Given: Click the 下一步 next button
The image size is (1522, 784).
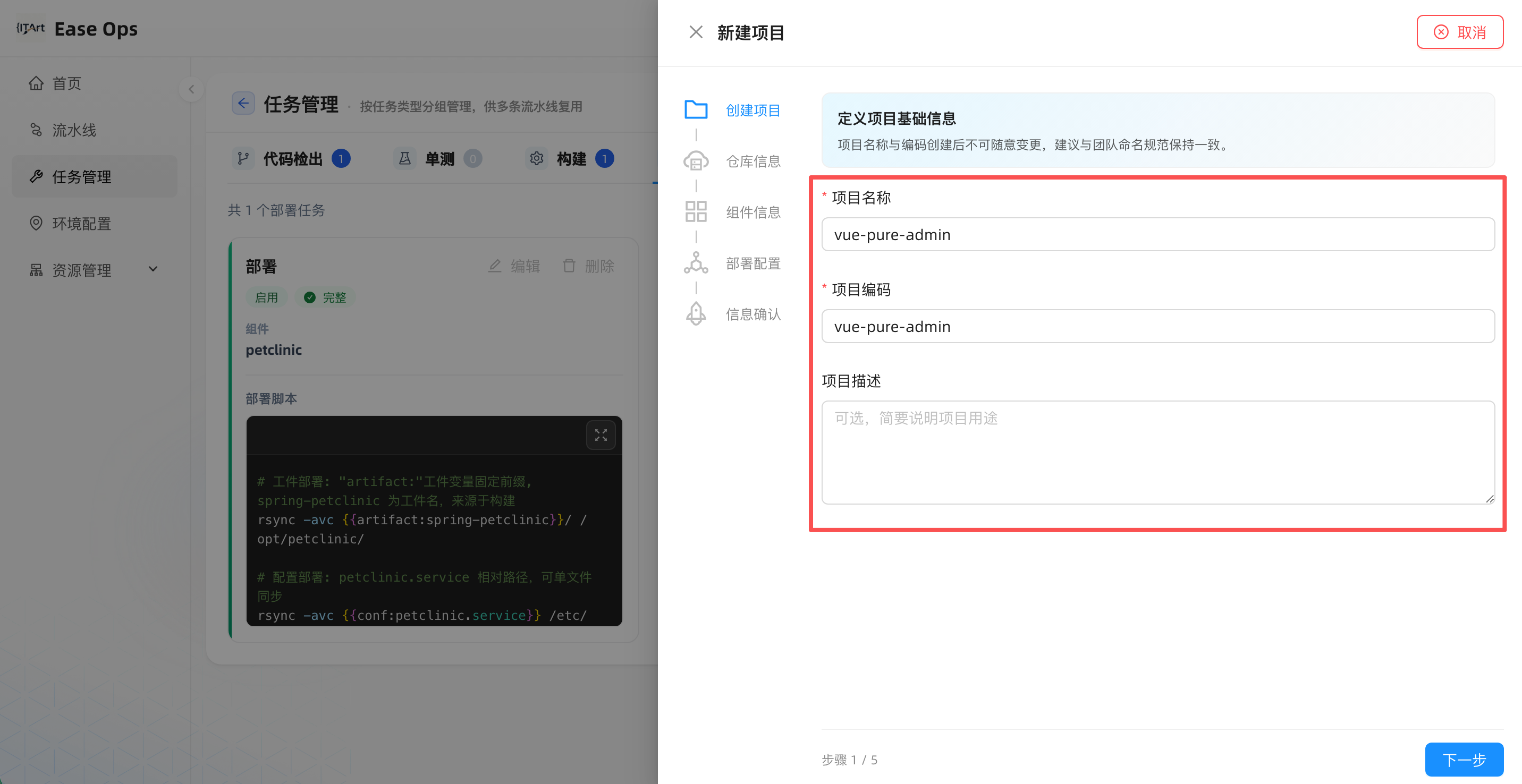Looking at the screenshot, I should point(1464,759).
